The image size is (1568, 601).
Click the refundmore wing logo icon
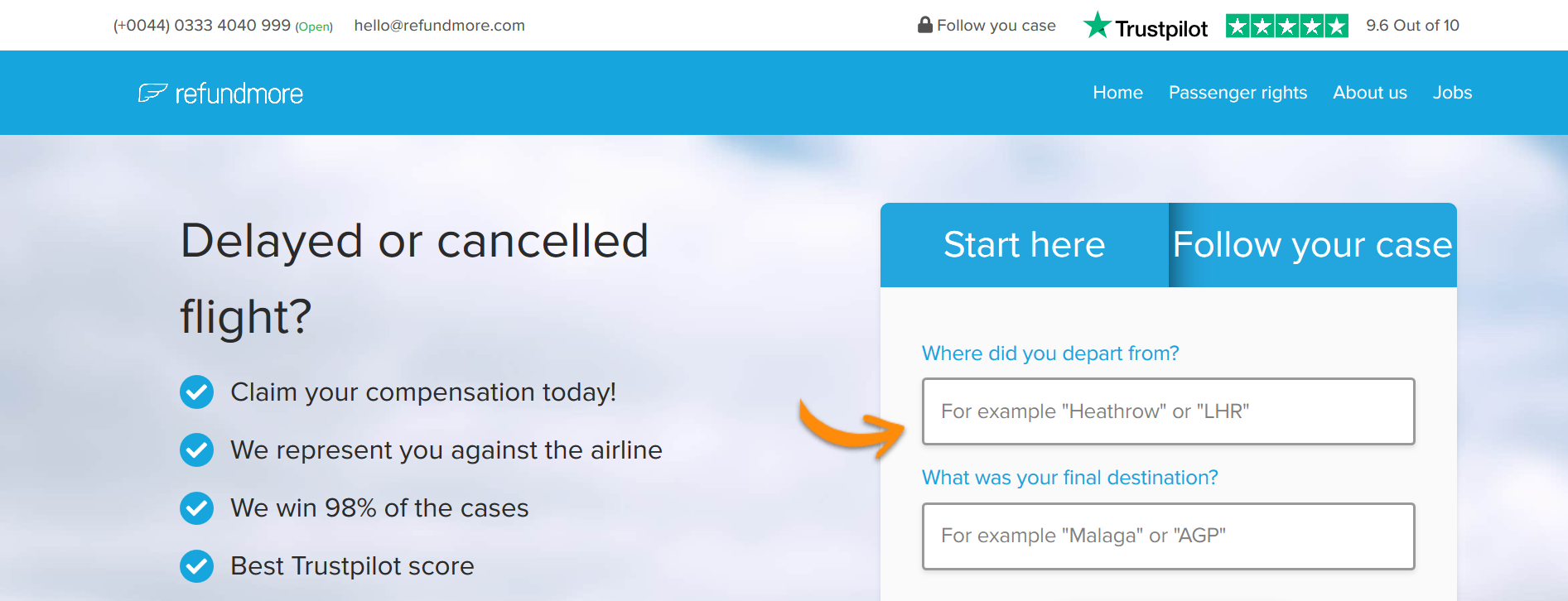pyautogui.click(x=152, y=93)
